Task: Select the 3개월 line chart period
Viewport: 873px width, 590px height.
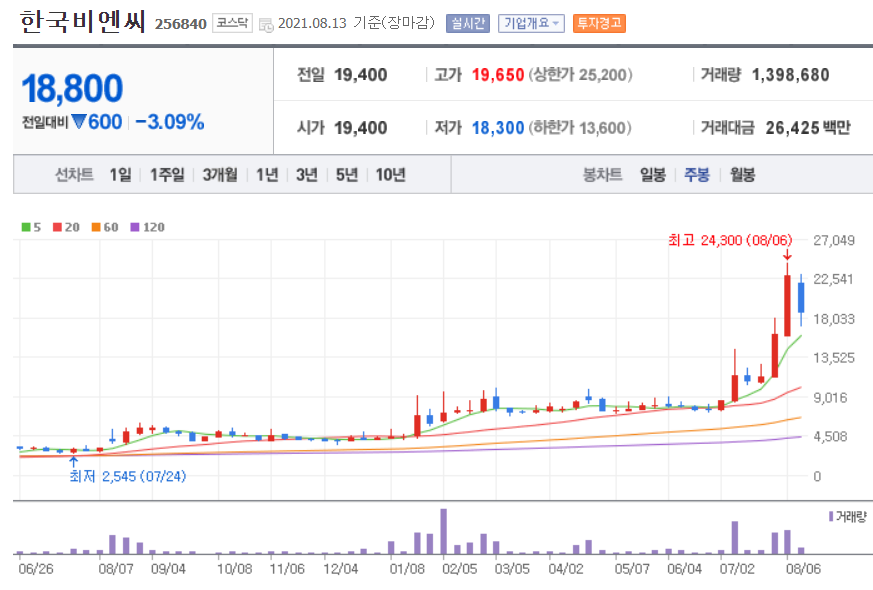Action: [220, 175]
